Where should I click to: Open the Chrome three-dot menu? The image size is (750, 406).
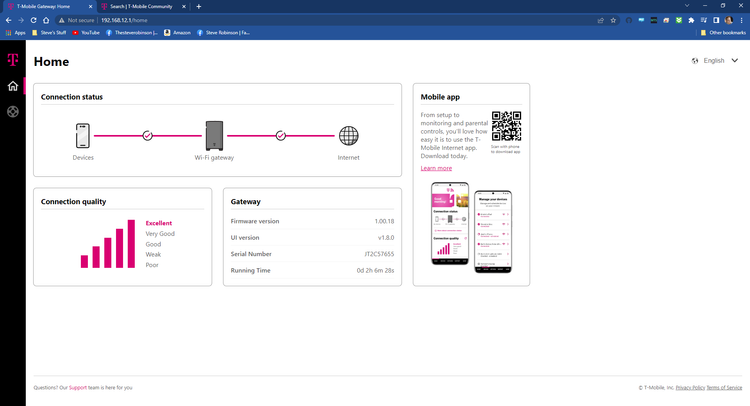[x=742, y=20]
